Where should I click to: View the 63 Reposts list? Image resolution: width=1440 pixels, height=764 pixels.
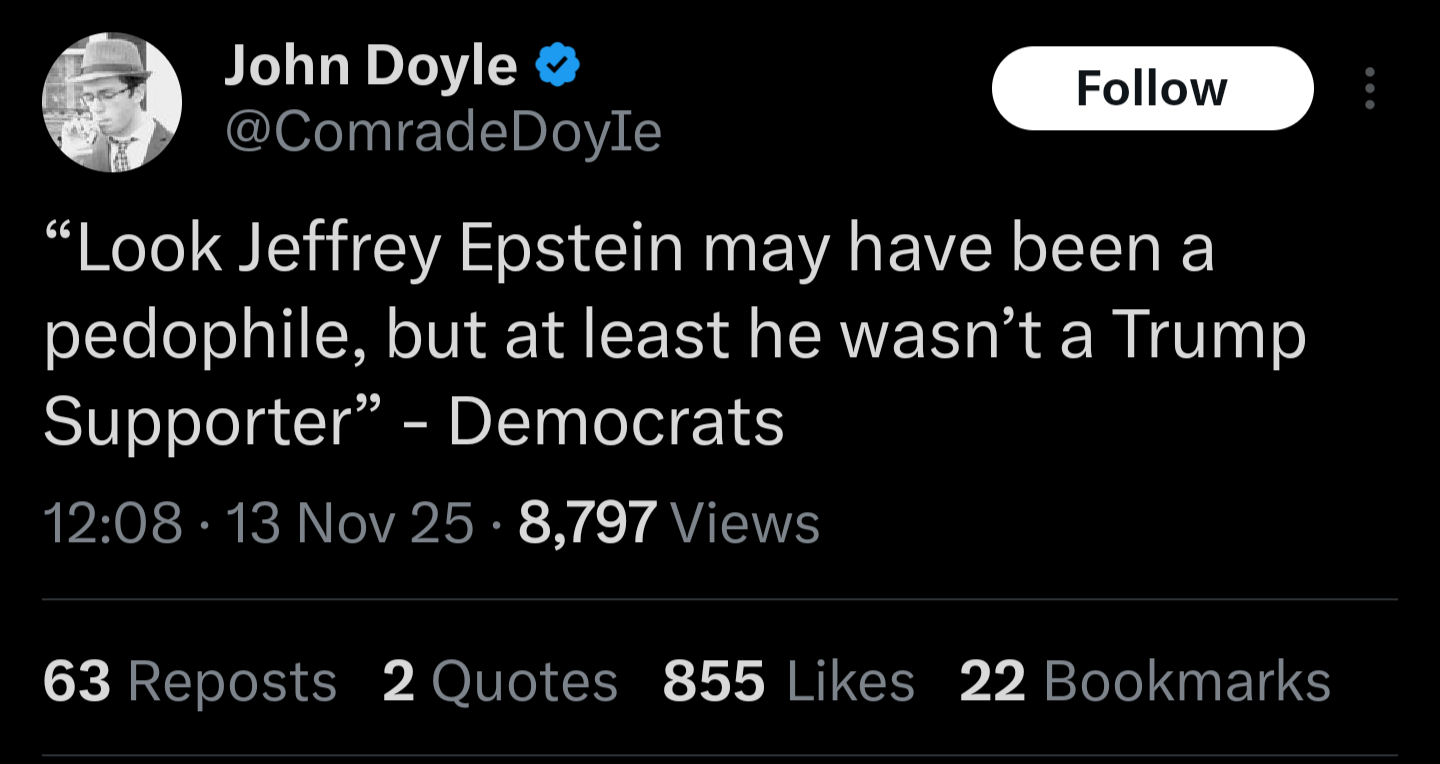pos(190,682)
